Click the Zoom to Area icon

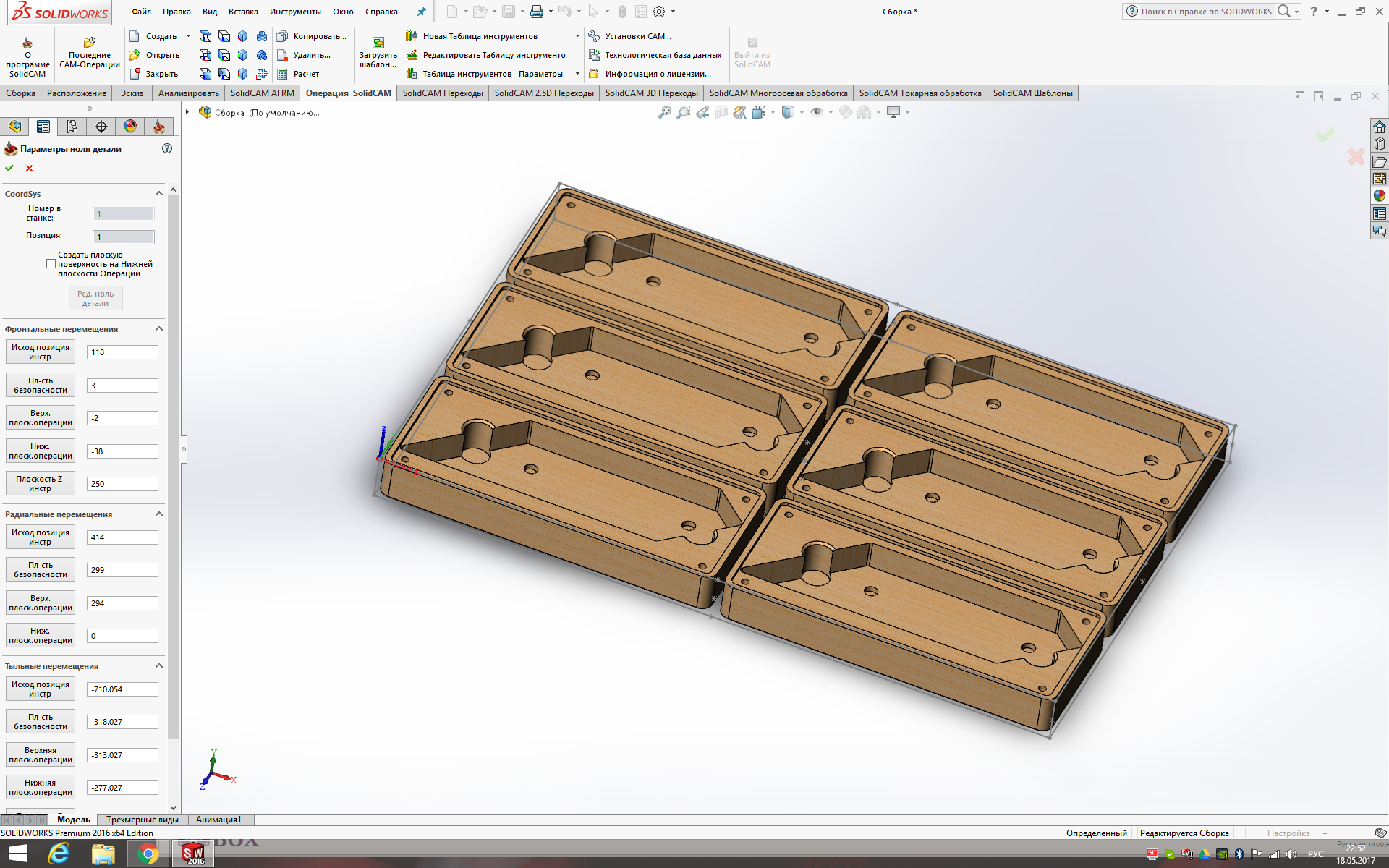click(683, 112)
